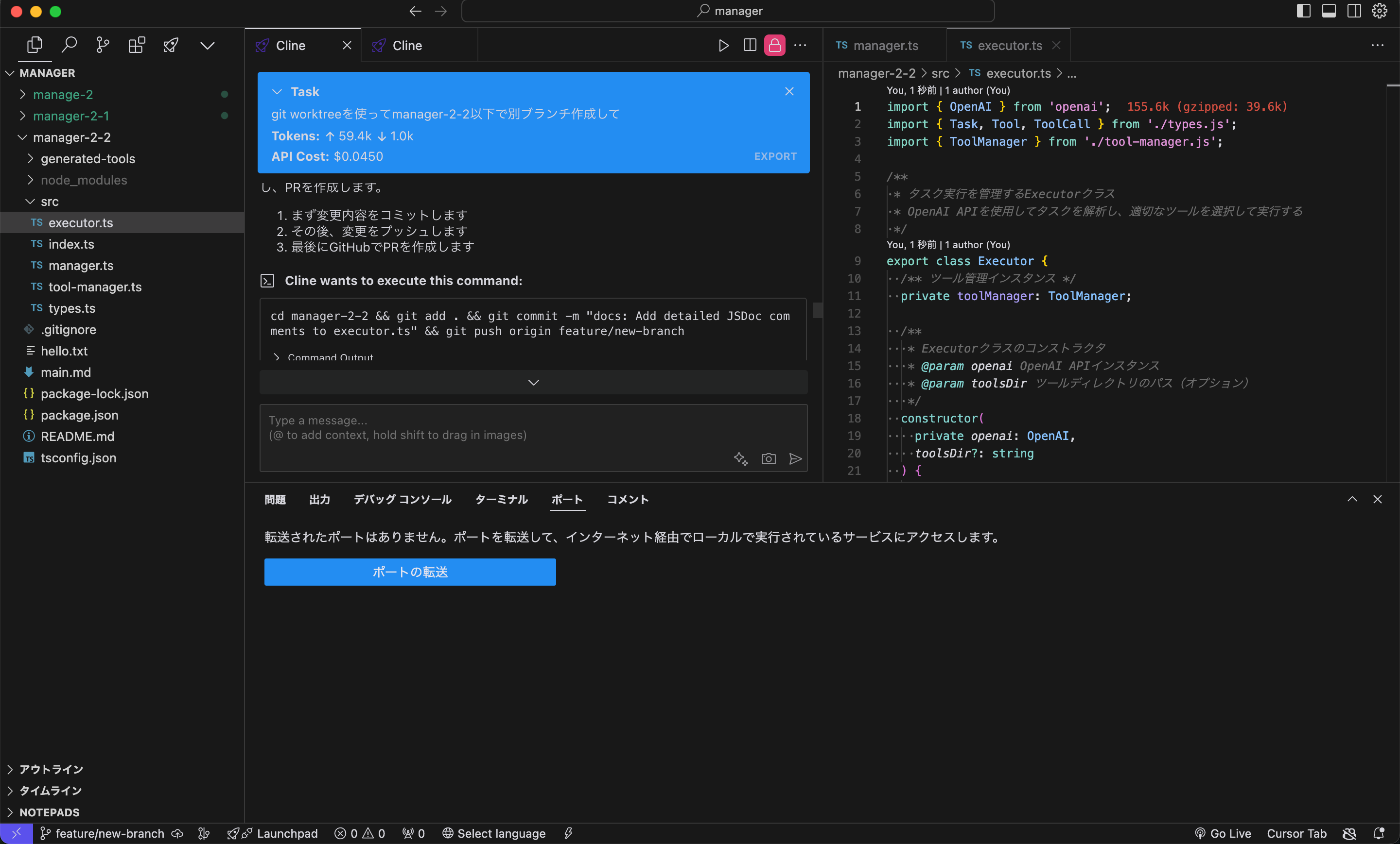
Task: Toggle the problems counter in the status bar
Action: pos(359,833)
